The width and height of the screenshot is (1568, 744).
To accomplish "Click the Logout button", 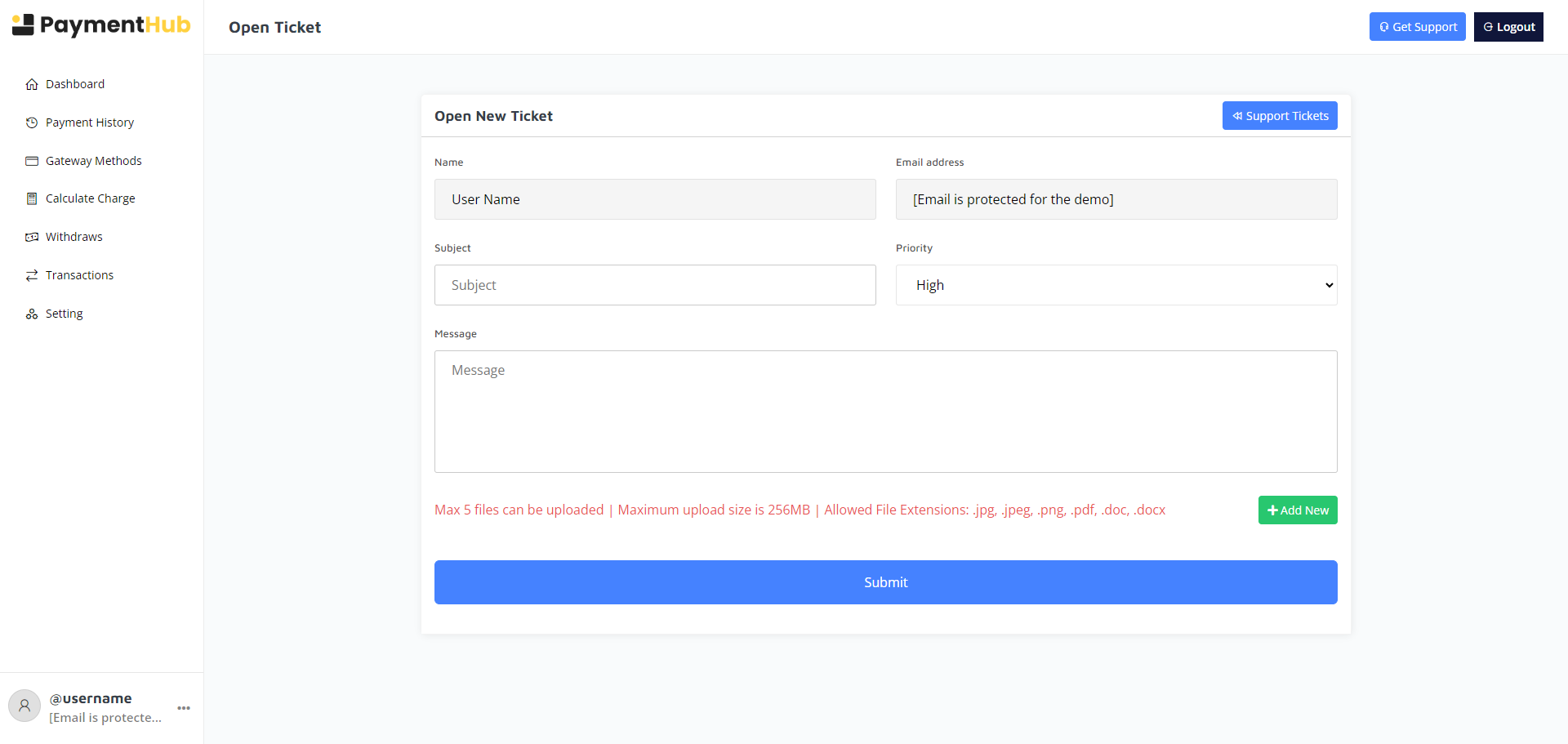I will coord(1508,27).
